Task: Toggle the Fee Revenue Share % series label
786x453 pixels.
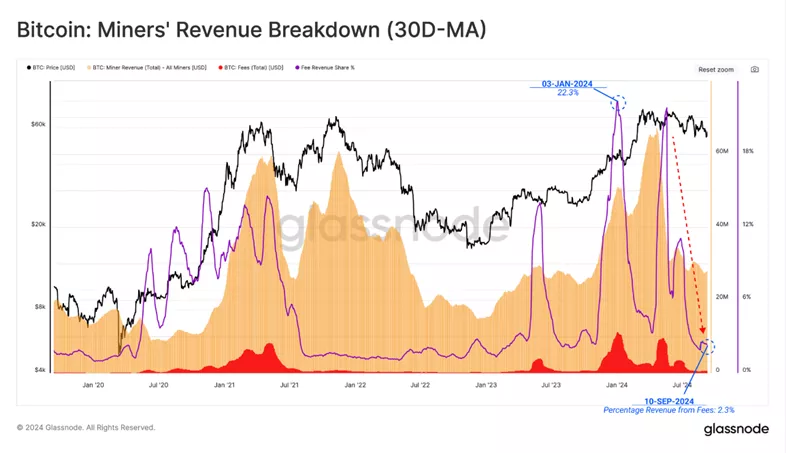Action: click(x=328, y=68)
